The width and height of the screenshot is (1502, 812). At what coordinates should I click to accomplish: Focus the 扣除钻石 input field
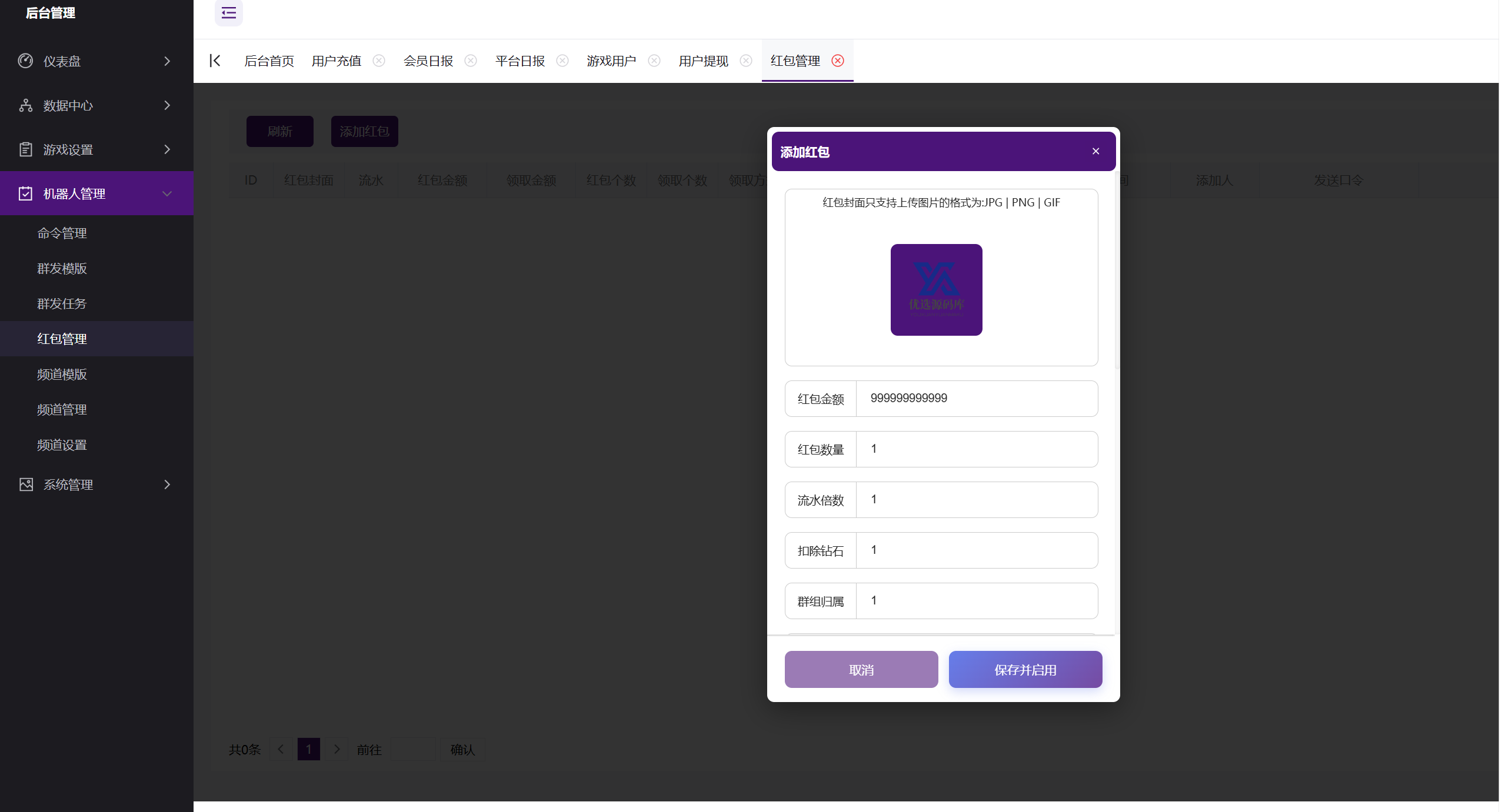click(977, 550)
